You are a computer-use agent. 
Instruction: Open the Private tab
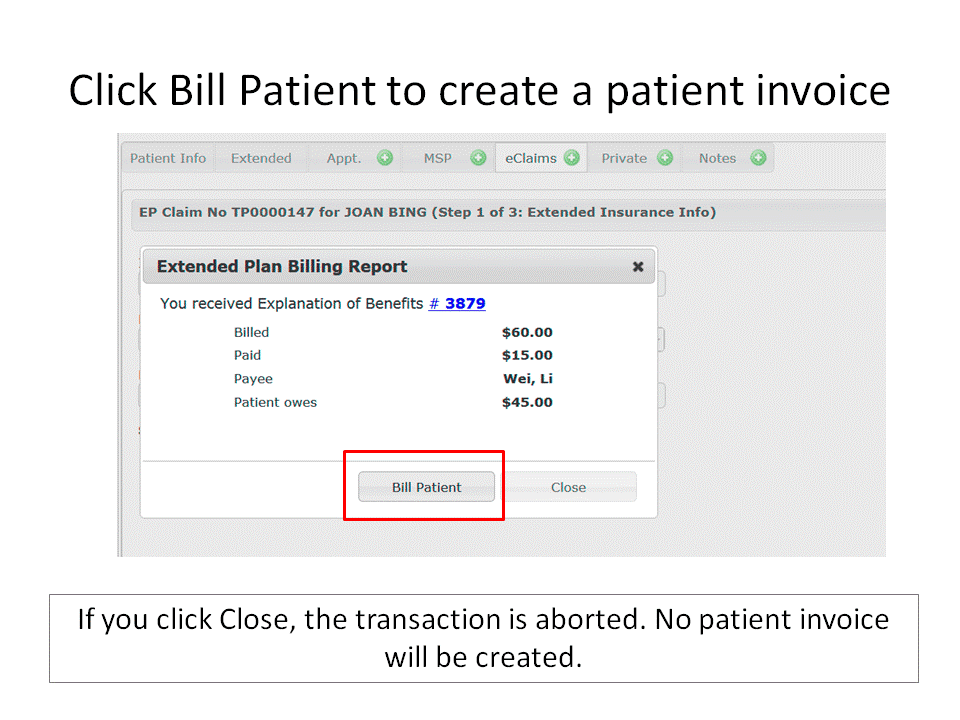(624, 158)
